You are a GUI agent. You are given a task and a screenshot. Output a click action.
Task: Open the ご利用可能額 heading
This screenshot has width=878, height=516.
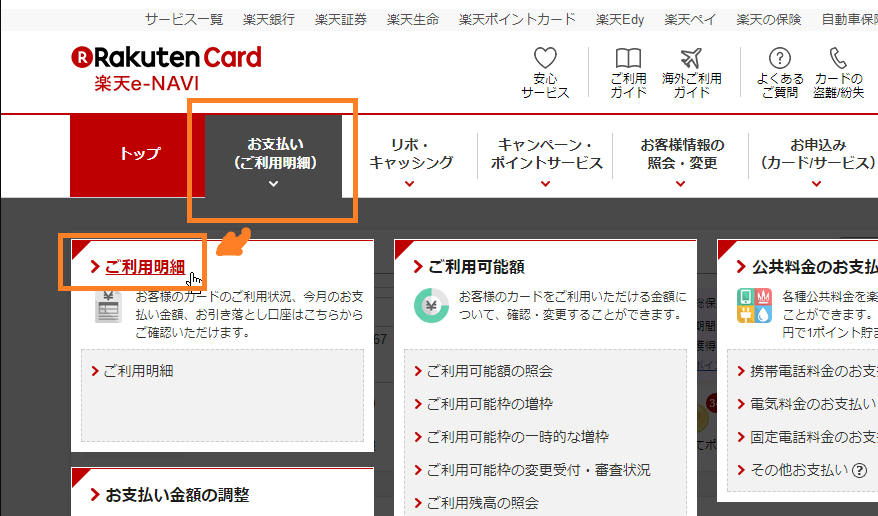pyautogui.click(x=476, y=267)
